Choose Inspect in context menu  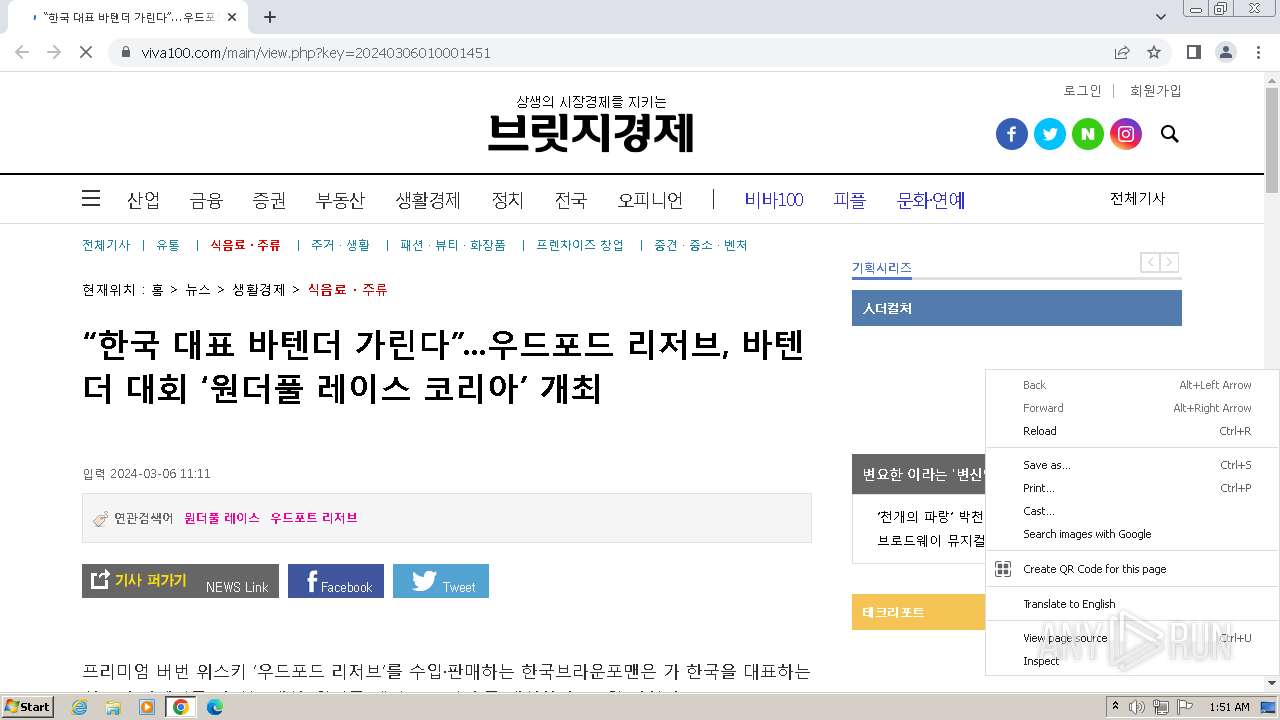[1132, 661]
